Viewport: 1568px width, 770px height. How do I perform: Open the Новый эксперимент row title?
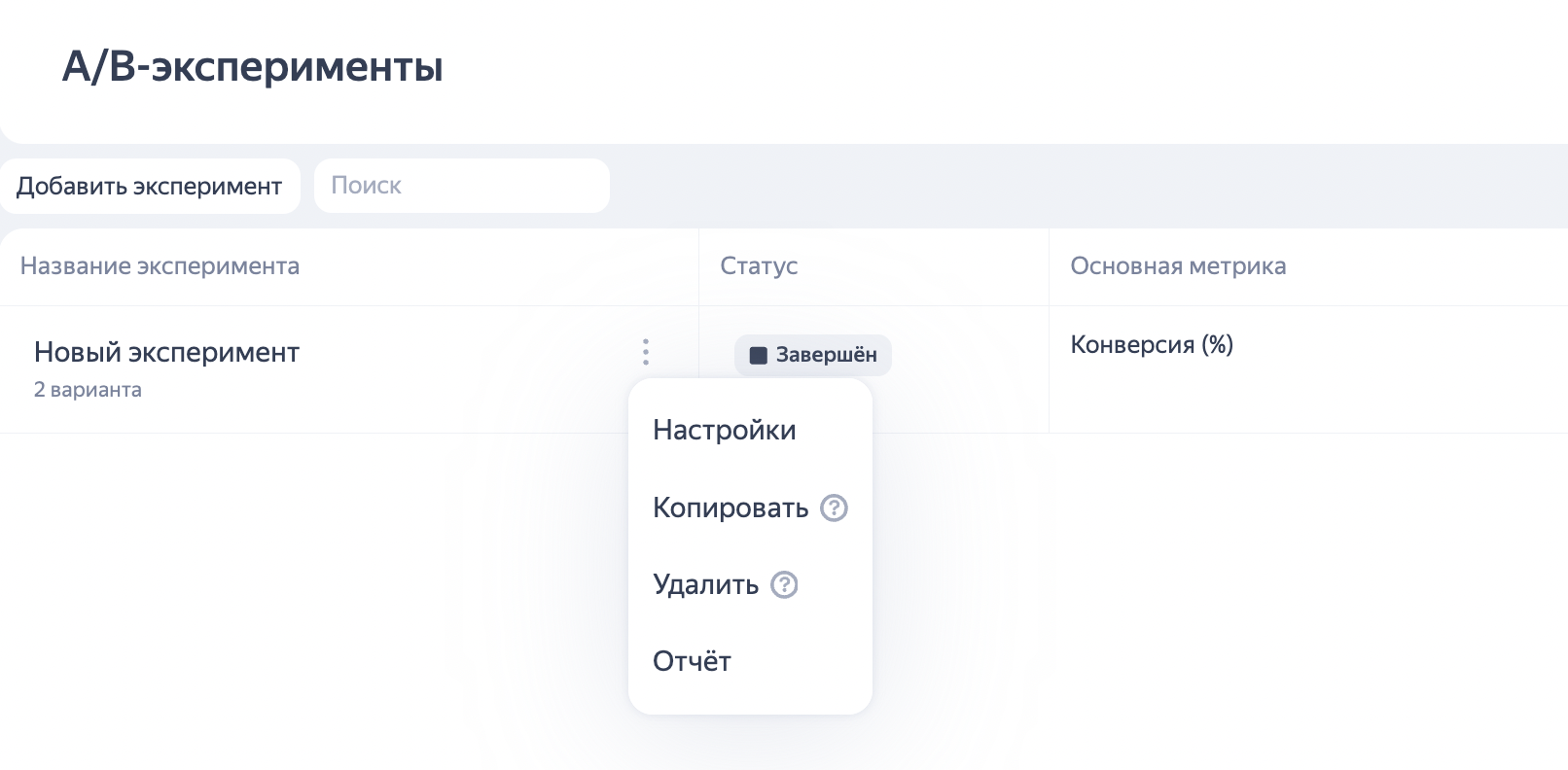[166, 352]
